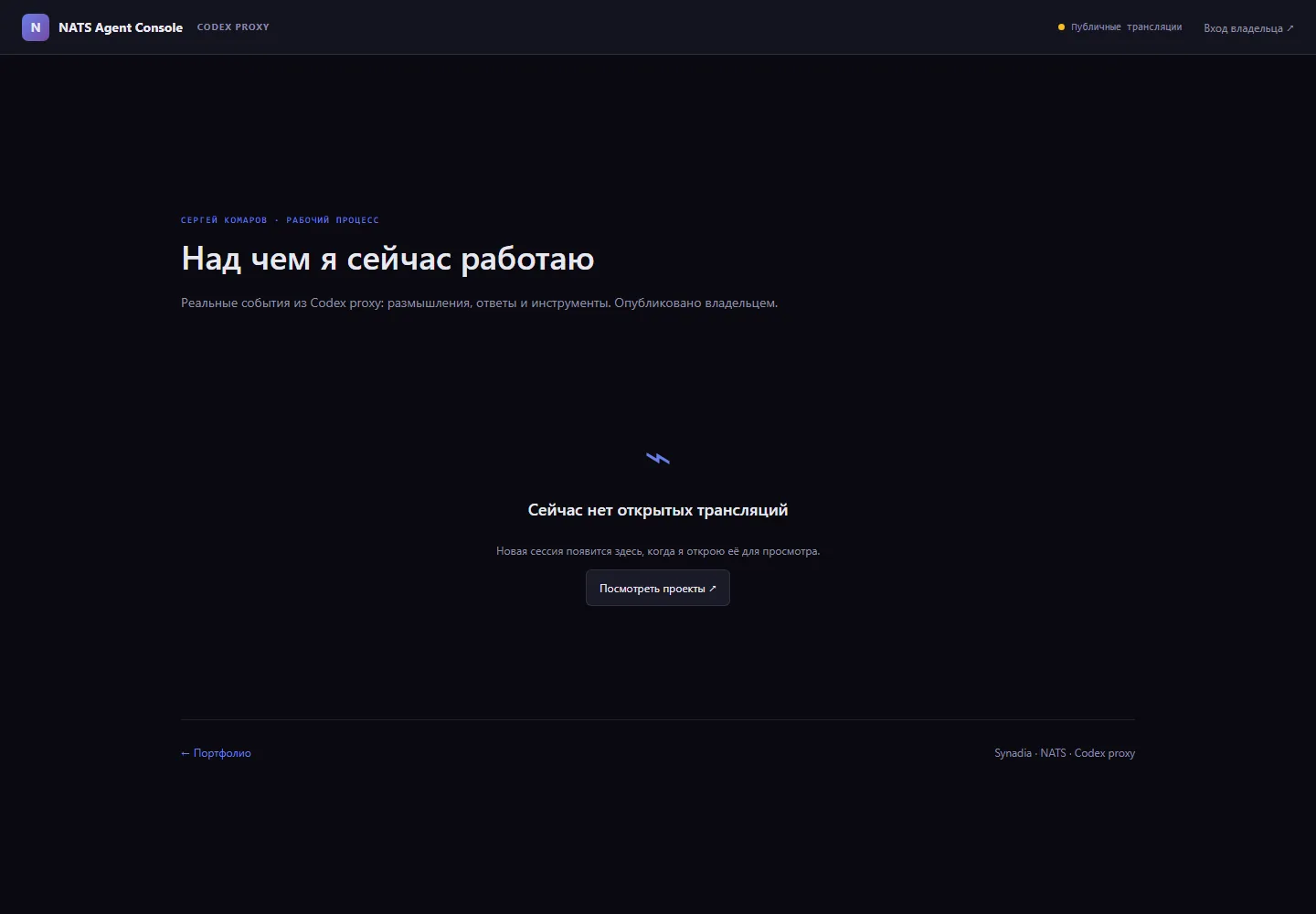Click the Новая сессия появится здесь text

point(658,551)
